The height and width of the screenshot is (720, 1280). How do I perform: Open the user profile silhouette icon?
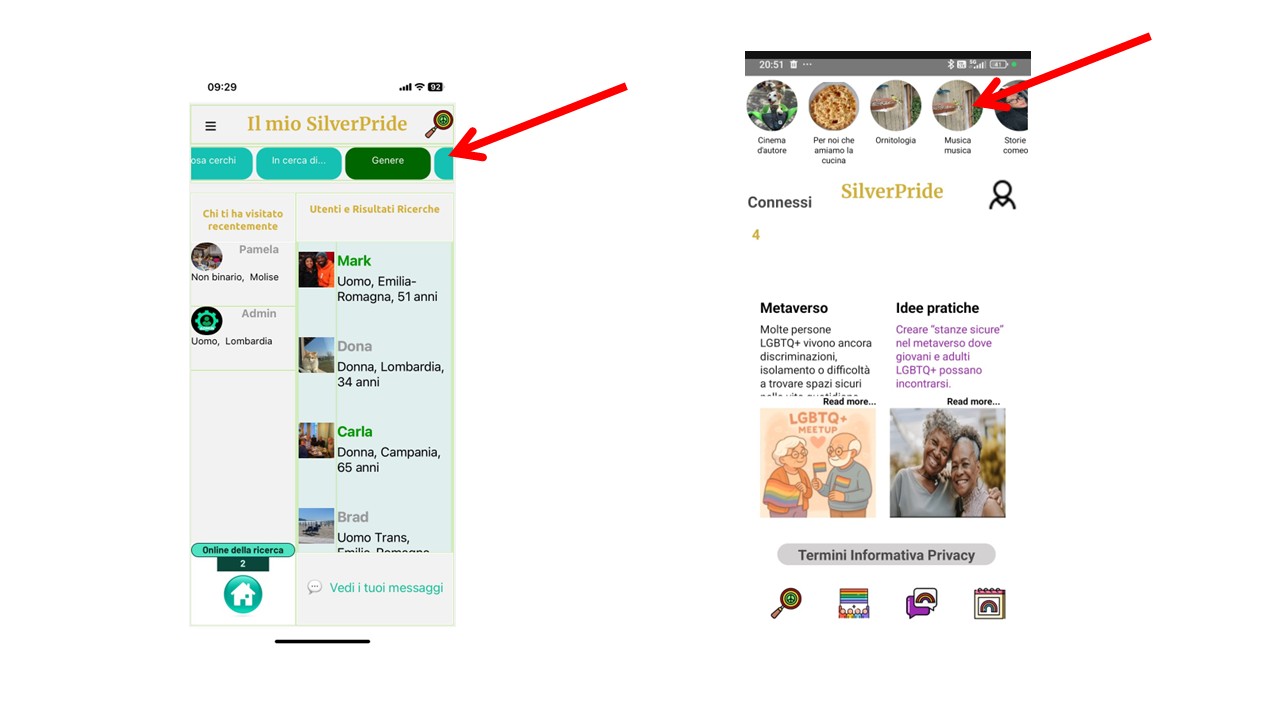click(x=1002, y=195)
